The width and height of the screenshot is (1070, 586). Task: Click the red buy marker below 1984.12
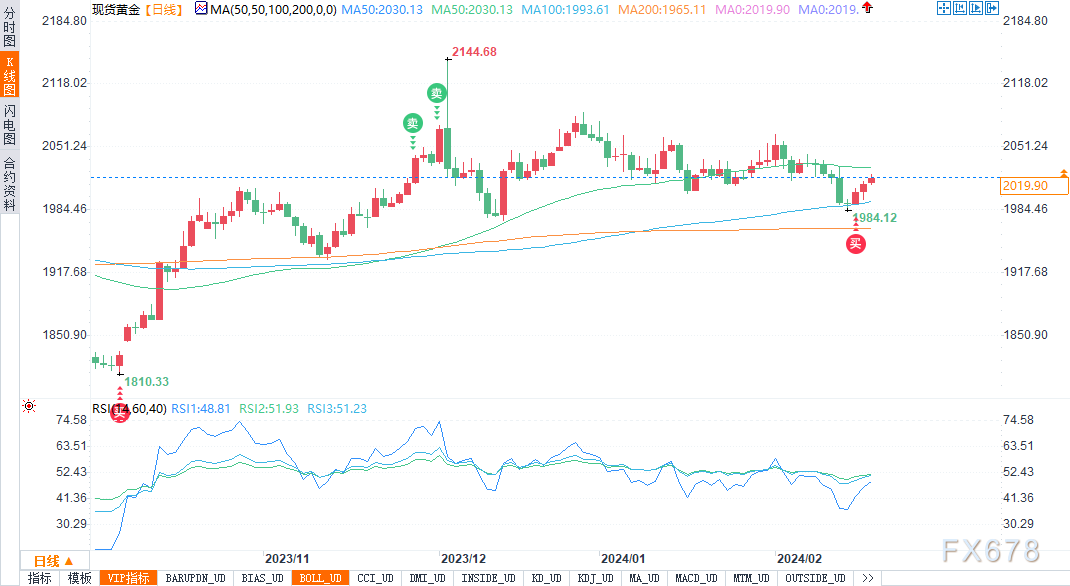coord(855,243)
